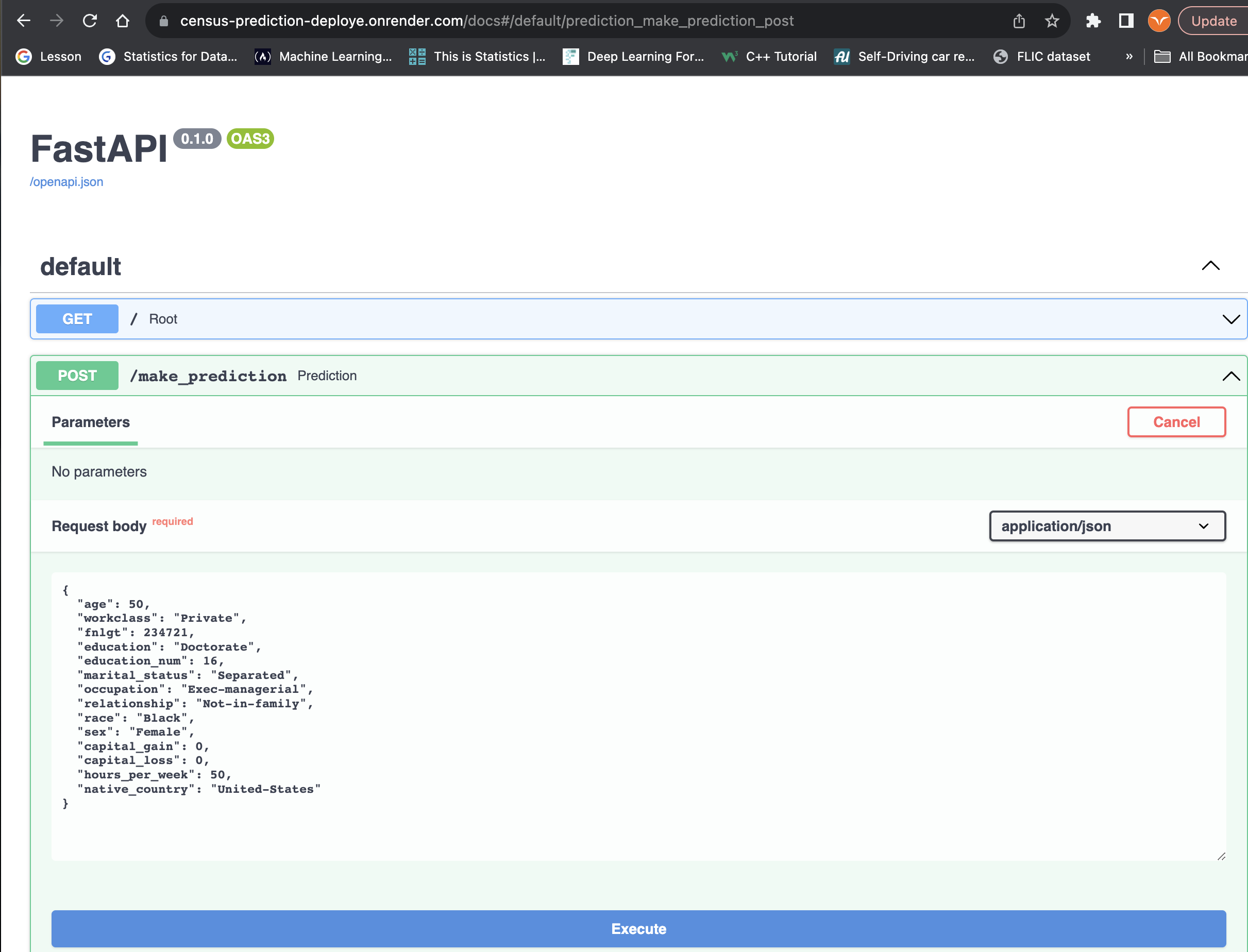This screenshot has height=952, width=1248.
Task: Go to browser home page
Action: (123, 21)
